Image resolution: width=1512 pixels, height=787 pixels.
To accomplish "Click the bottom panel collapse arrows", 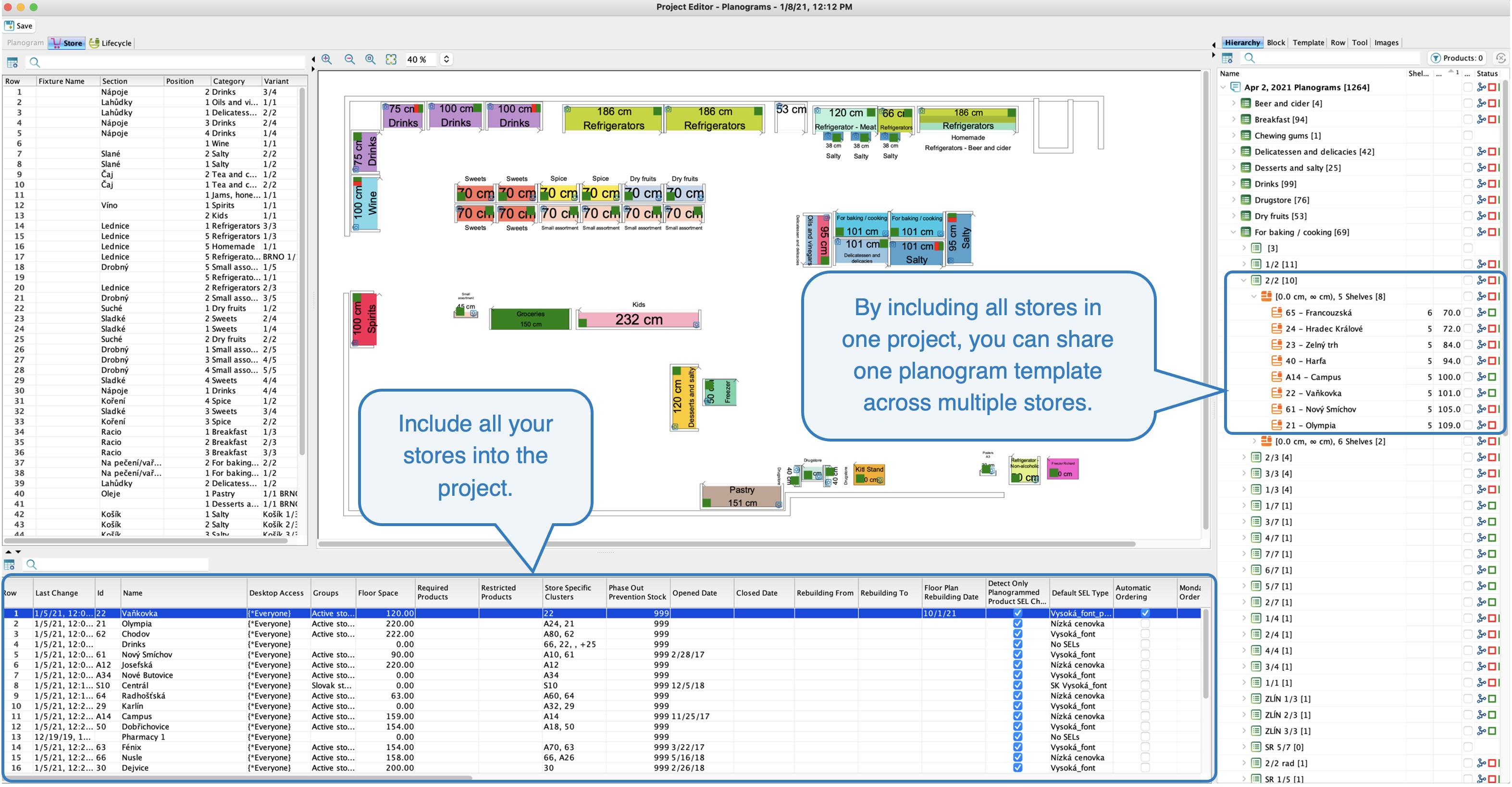I will click(x=13, y=552).
